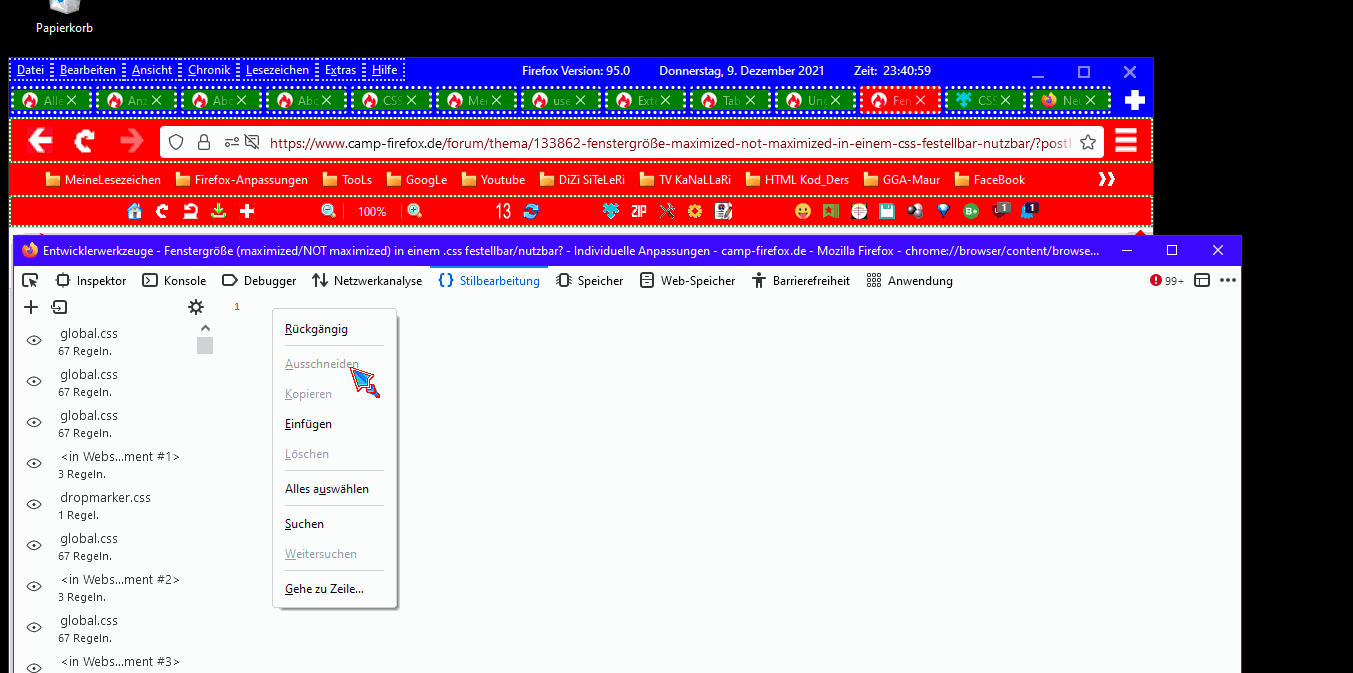Open style editor options gear
Image resolution: width=1353 pixels, height=673 pixels.
(x=196, y=307)
